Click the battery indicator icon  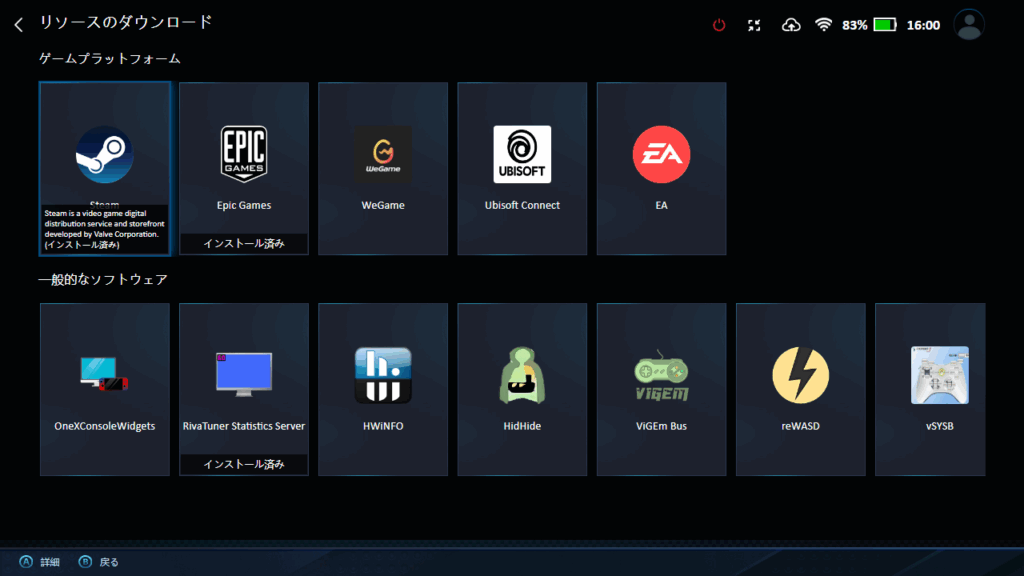click(885, 25)
